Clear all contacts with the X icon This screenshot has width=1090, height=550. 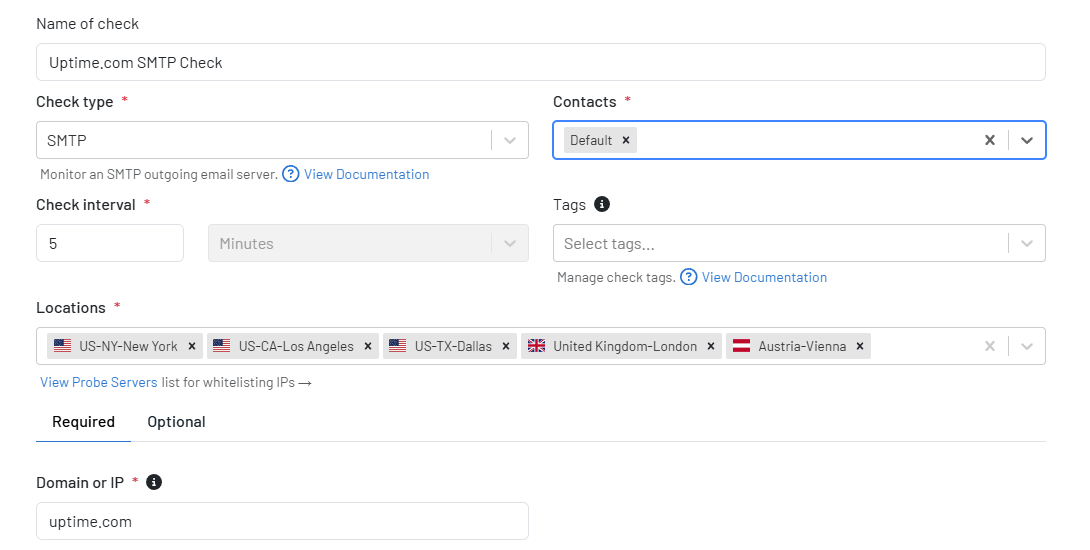coord(990,140)
